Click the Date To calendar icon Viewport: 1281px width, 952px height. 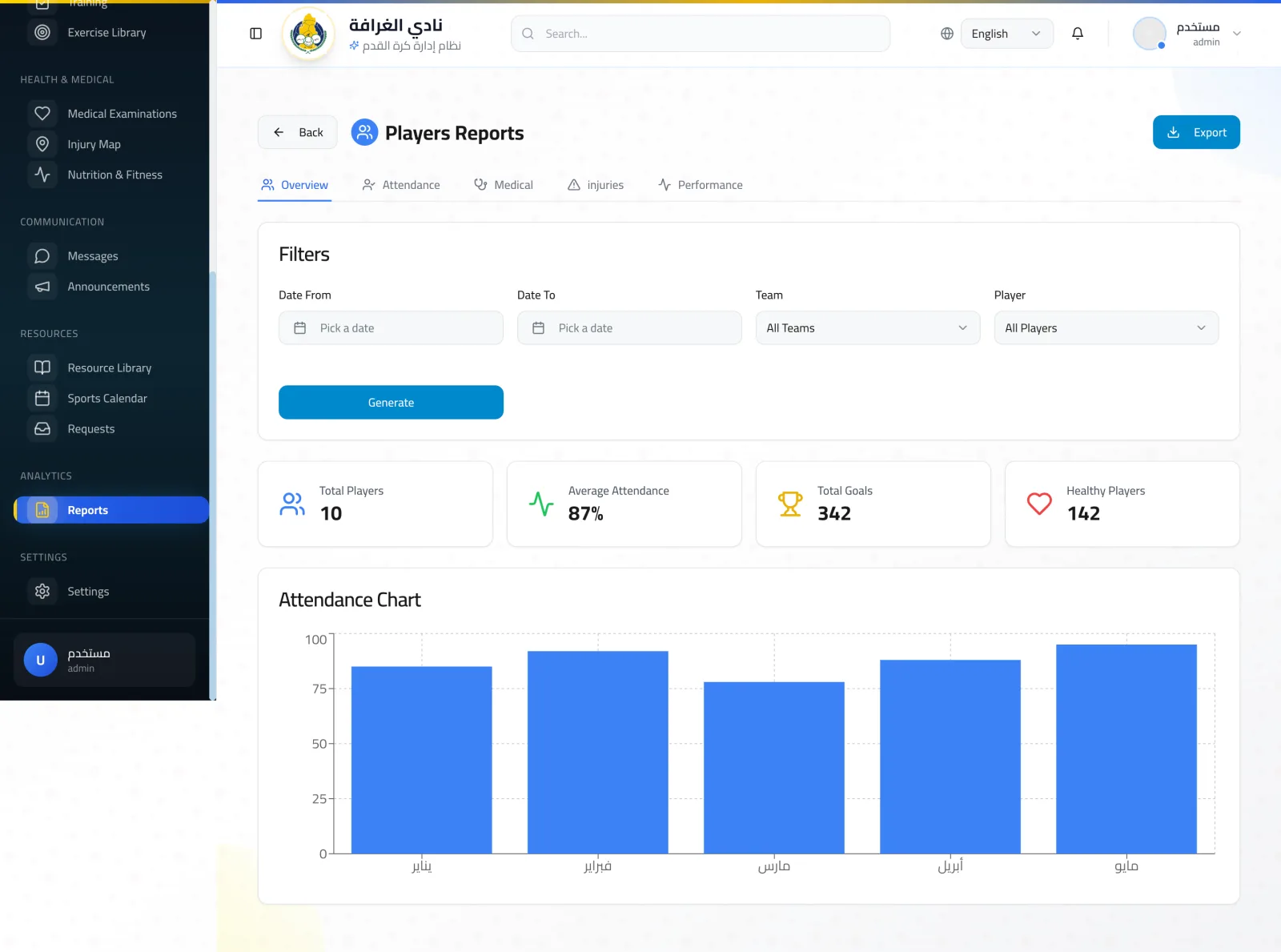pos(539,328)
